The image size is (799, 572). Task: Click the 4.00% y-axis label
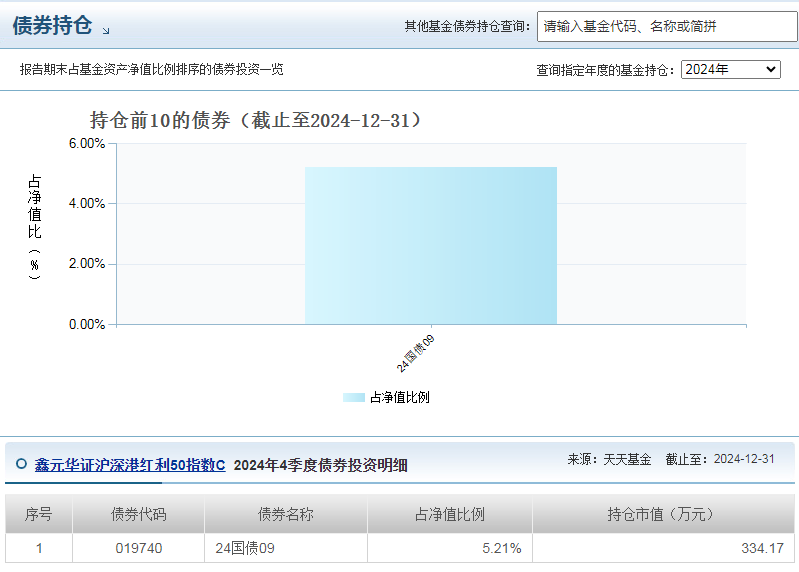[87, 204]
